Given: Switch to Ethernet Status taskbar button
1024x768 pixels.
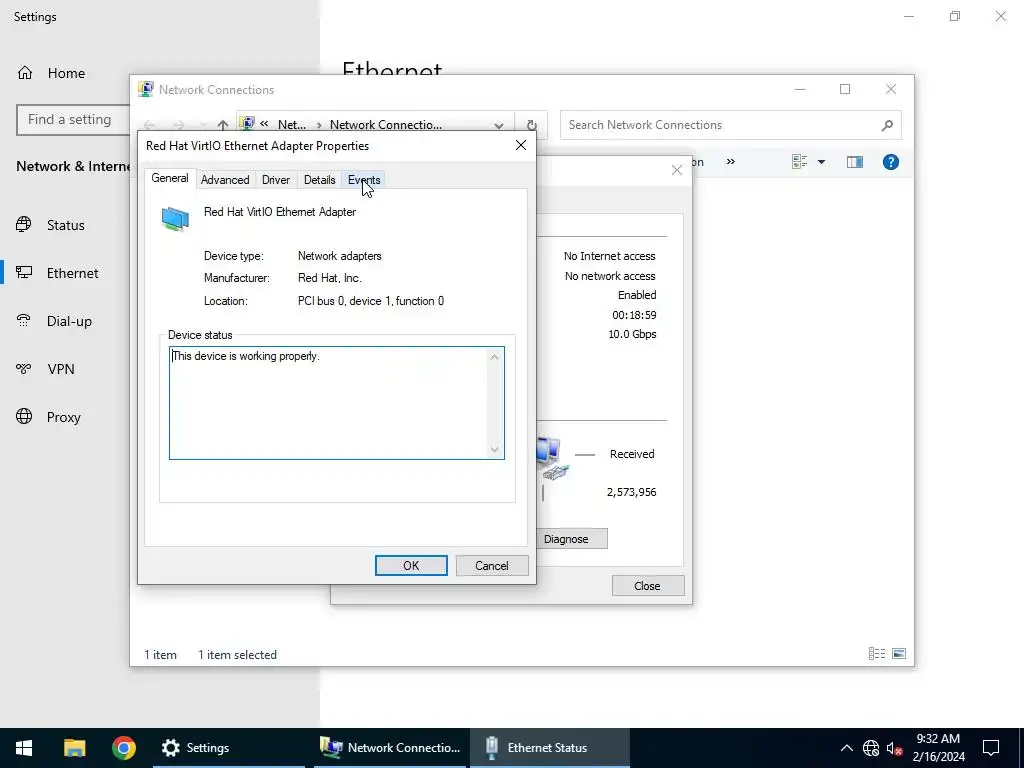Looking at the screenshot, I should 549,748.
